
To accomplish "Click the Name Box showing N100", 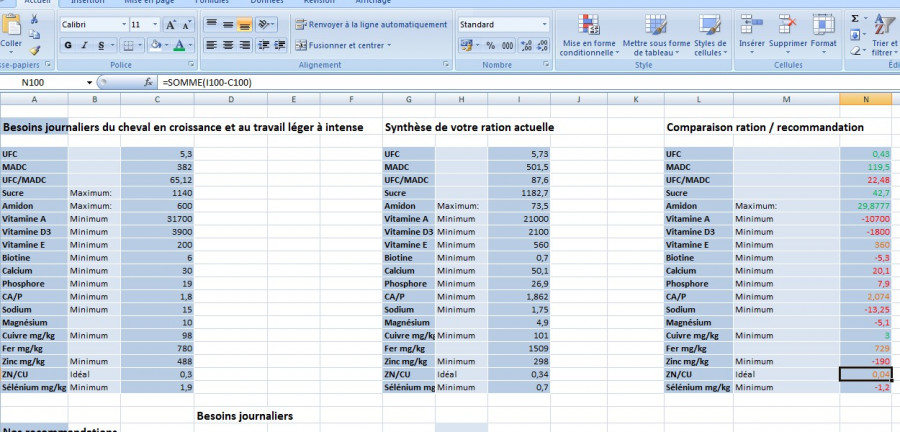I will click(42, 83).
